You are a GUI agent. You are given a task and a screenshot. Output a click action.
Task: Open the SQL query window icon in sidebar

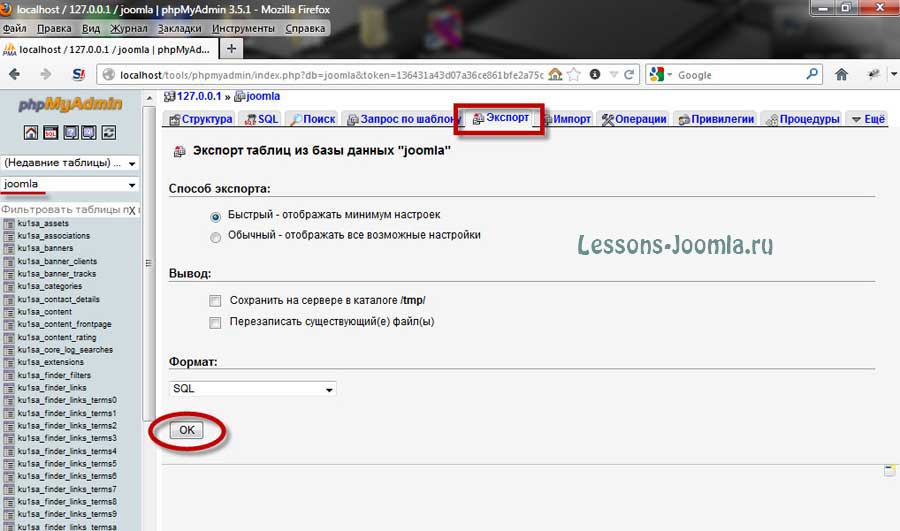point(50,132)
